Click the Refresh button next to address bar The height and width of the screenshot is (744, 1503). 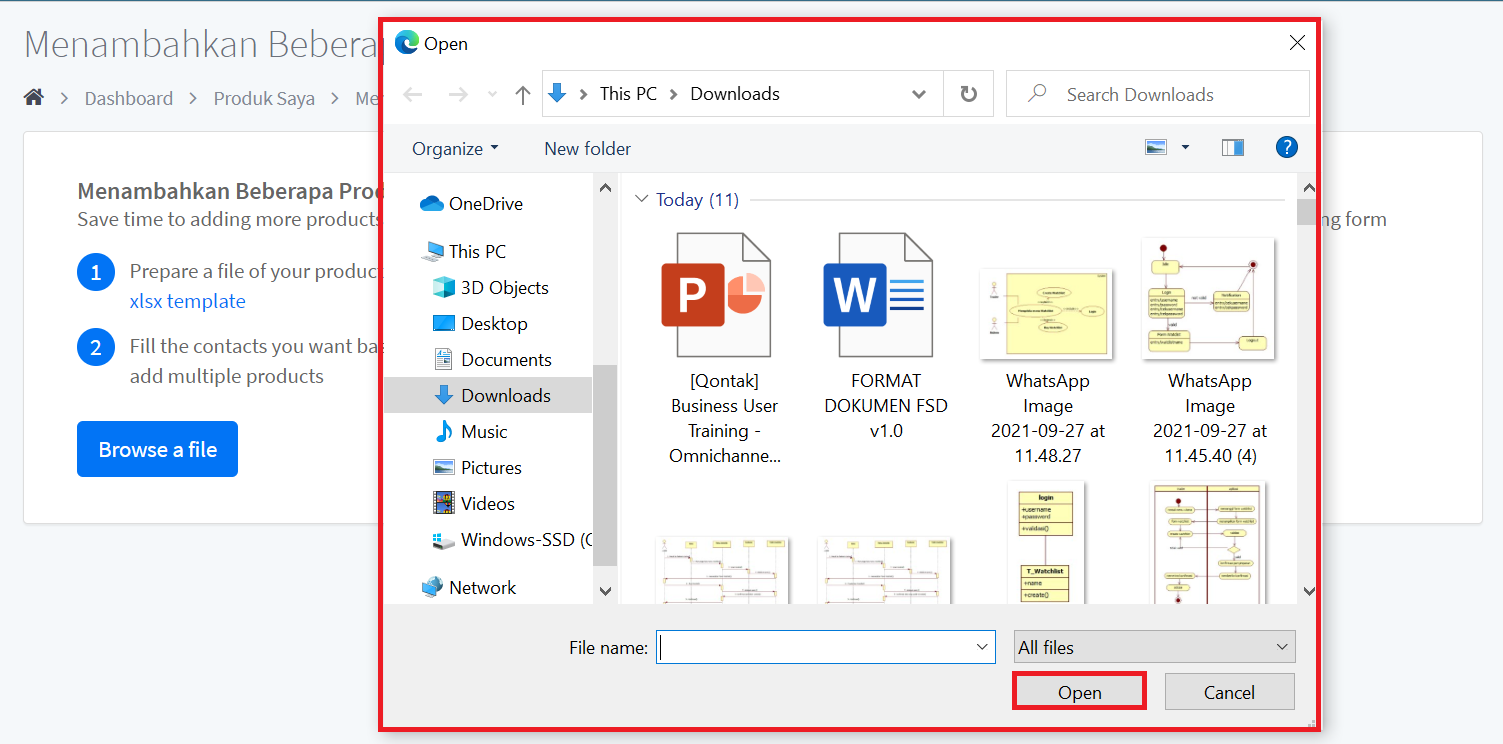coord(968,94)
